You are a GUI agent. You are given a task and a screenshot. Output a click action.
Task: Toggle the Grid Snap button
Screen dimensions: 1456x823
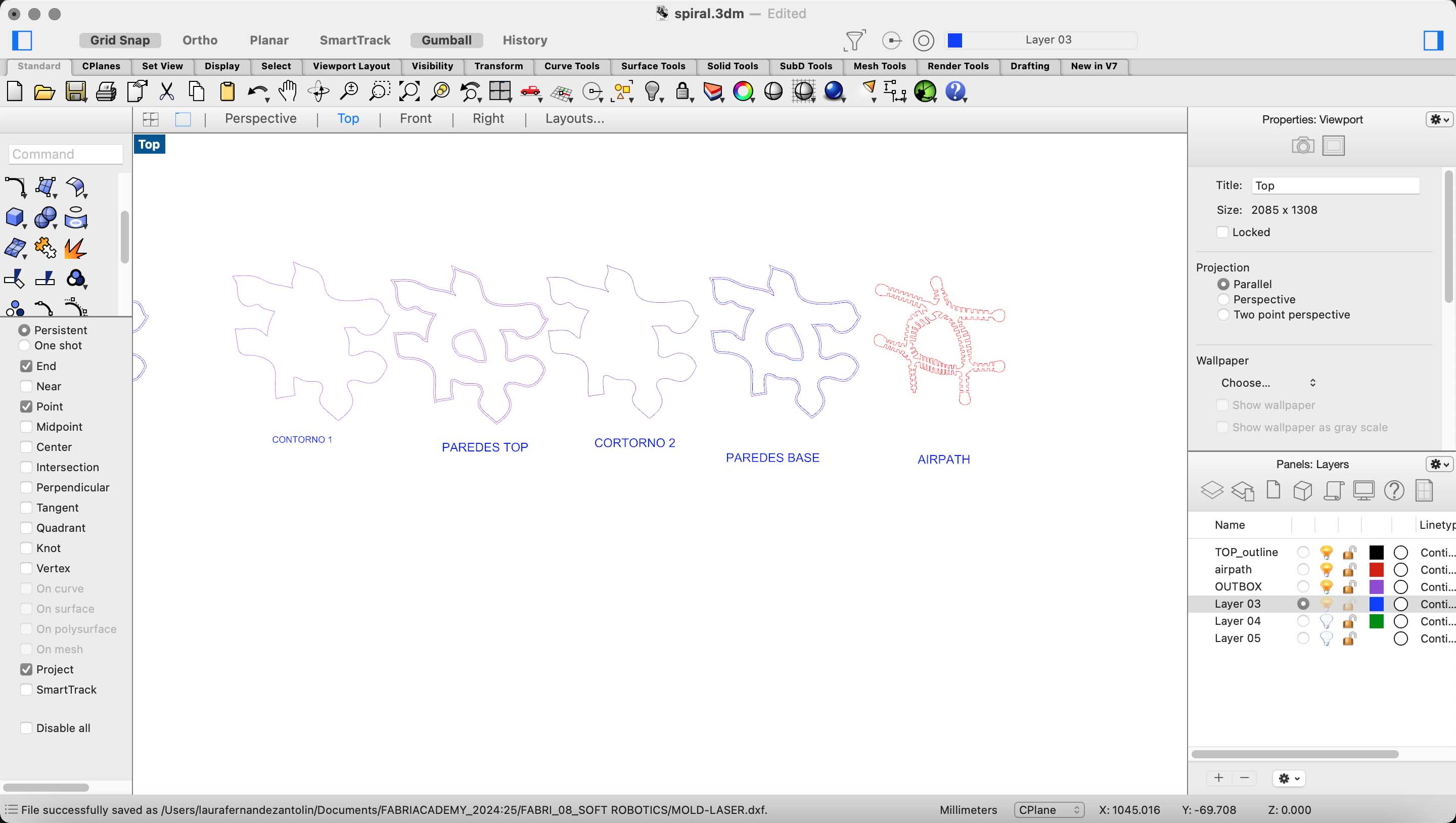click(120, 40)
